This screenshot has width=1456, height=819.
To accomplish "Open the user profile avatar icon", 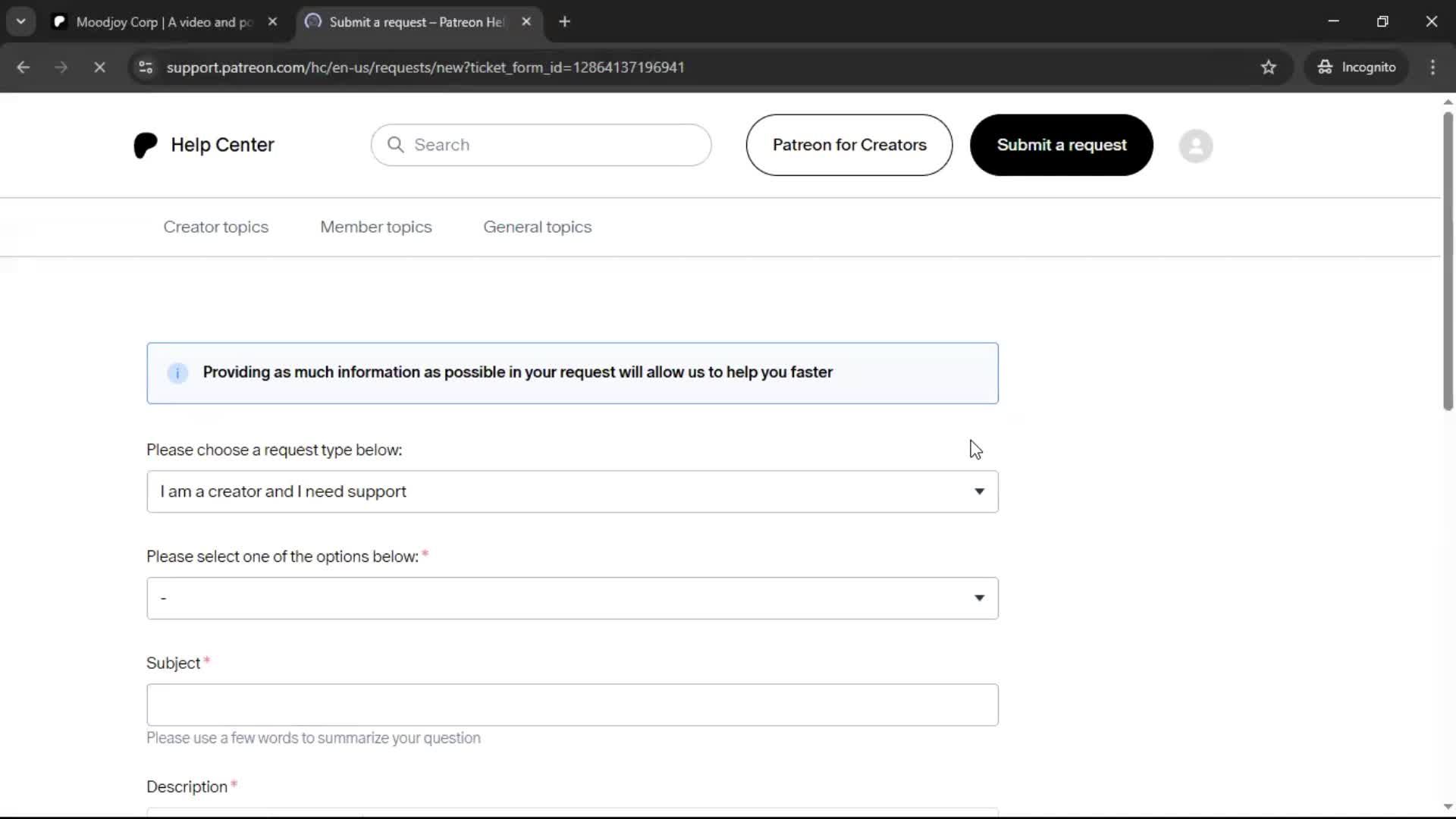I will click(1195, 146).
